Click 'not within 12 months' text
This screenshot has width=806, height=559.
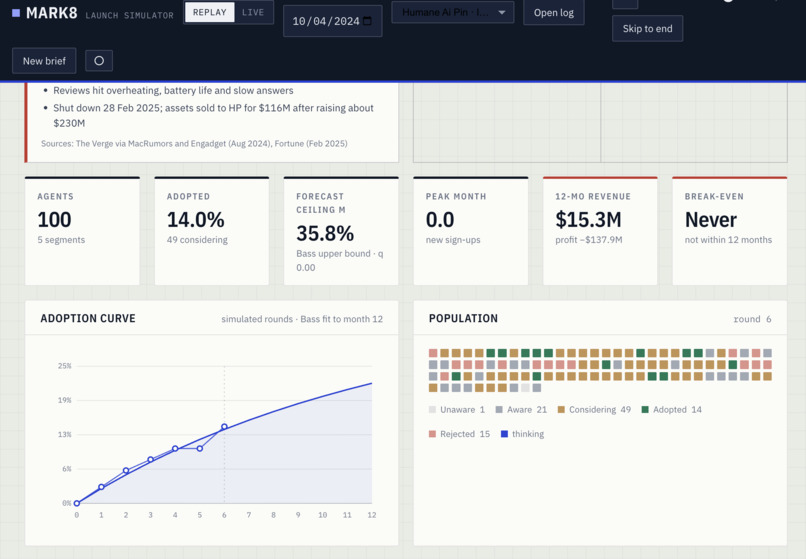click(728, 240)
